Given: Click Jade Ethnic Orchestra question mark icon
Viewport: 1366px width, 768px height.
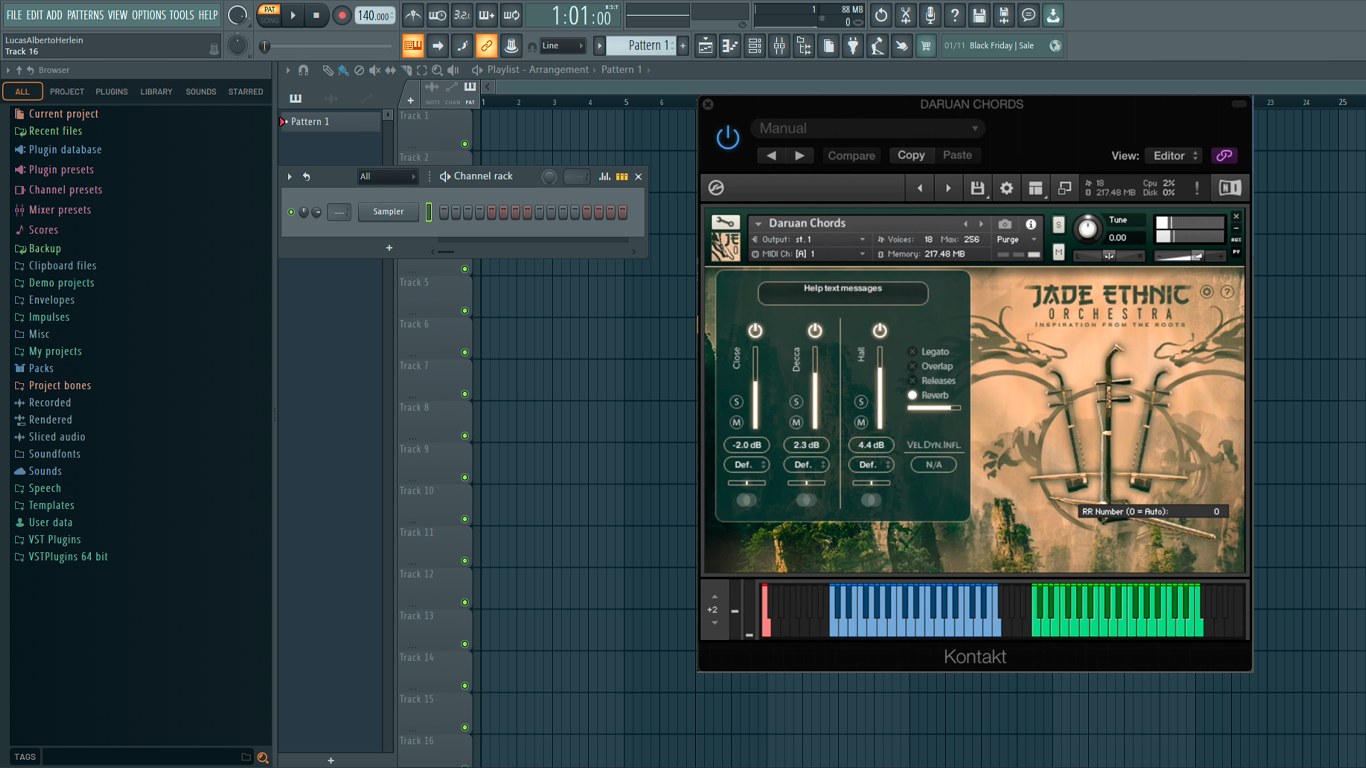Looking at the screenshot, I should (x=1227, y=292).
